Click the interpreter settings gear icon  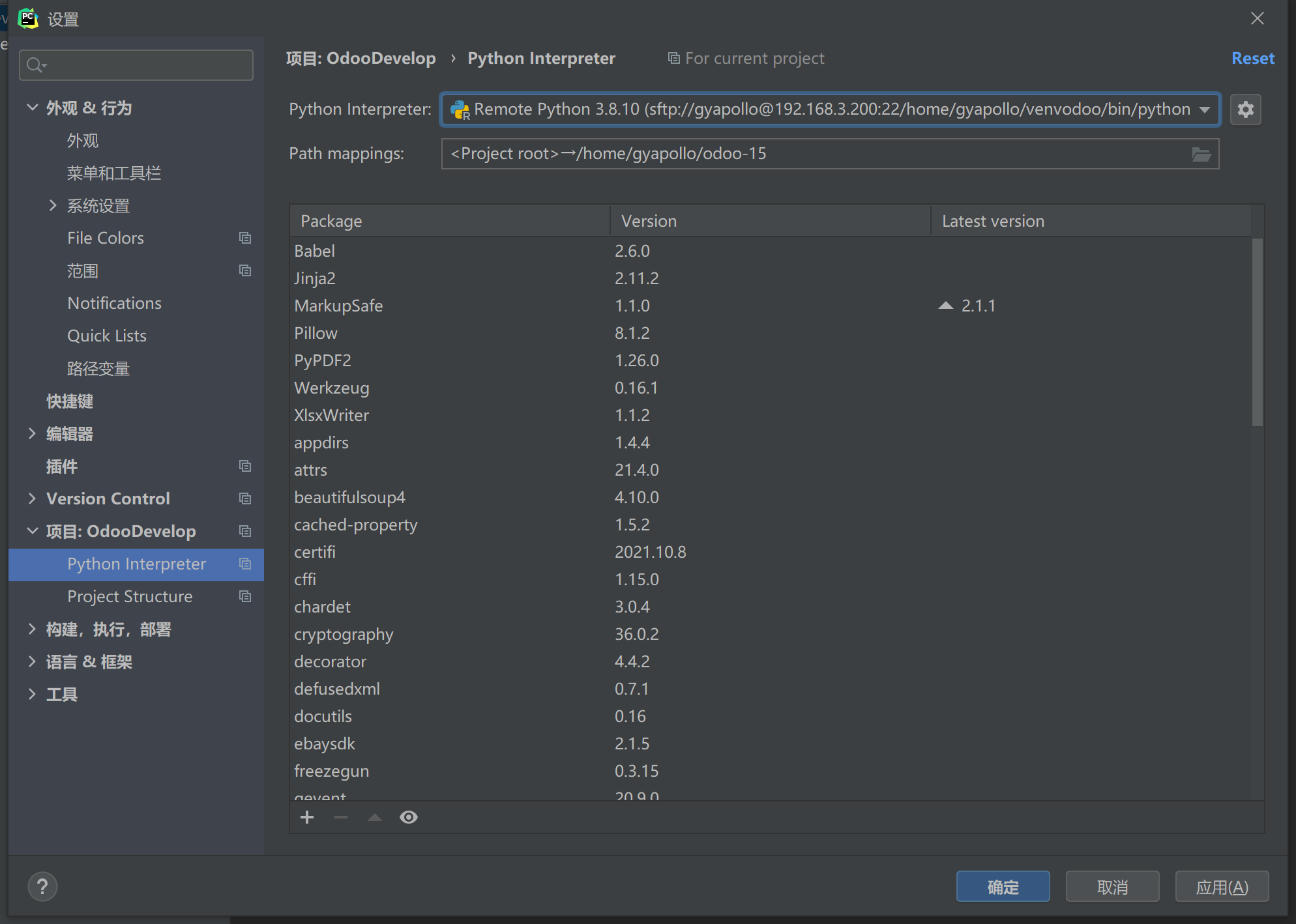pos(1245,109)
